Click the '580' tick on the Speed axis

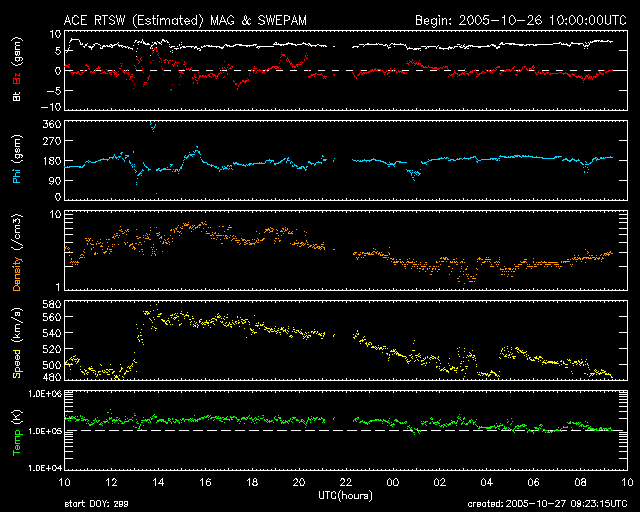[52, 304]
